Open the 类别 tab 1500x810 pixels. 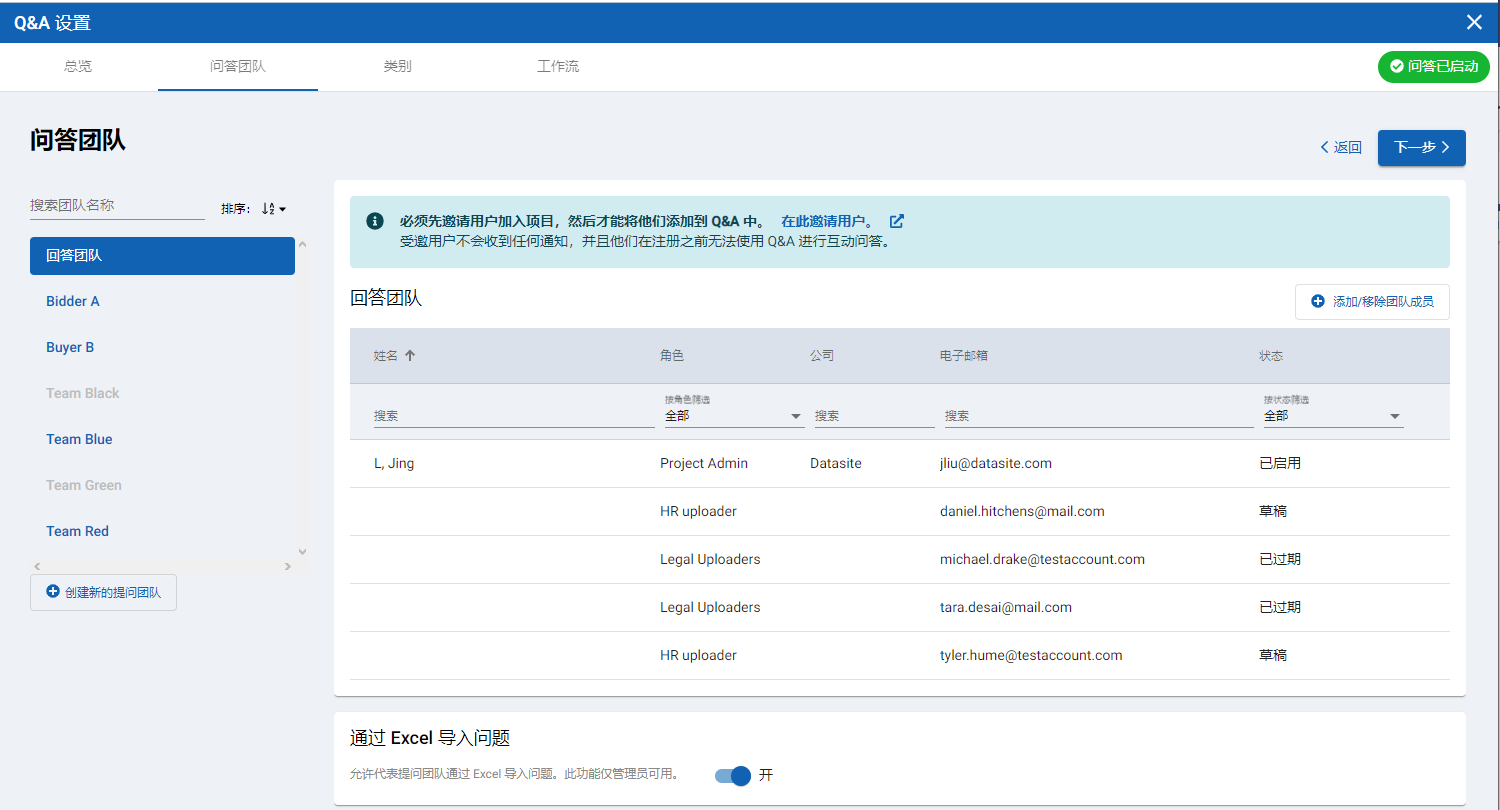click(x=397, y=67)
